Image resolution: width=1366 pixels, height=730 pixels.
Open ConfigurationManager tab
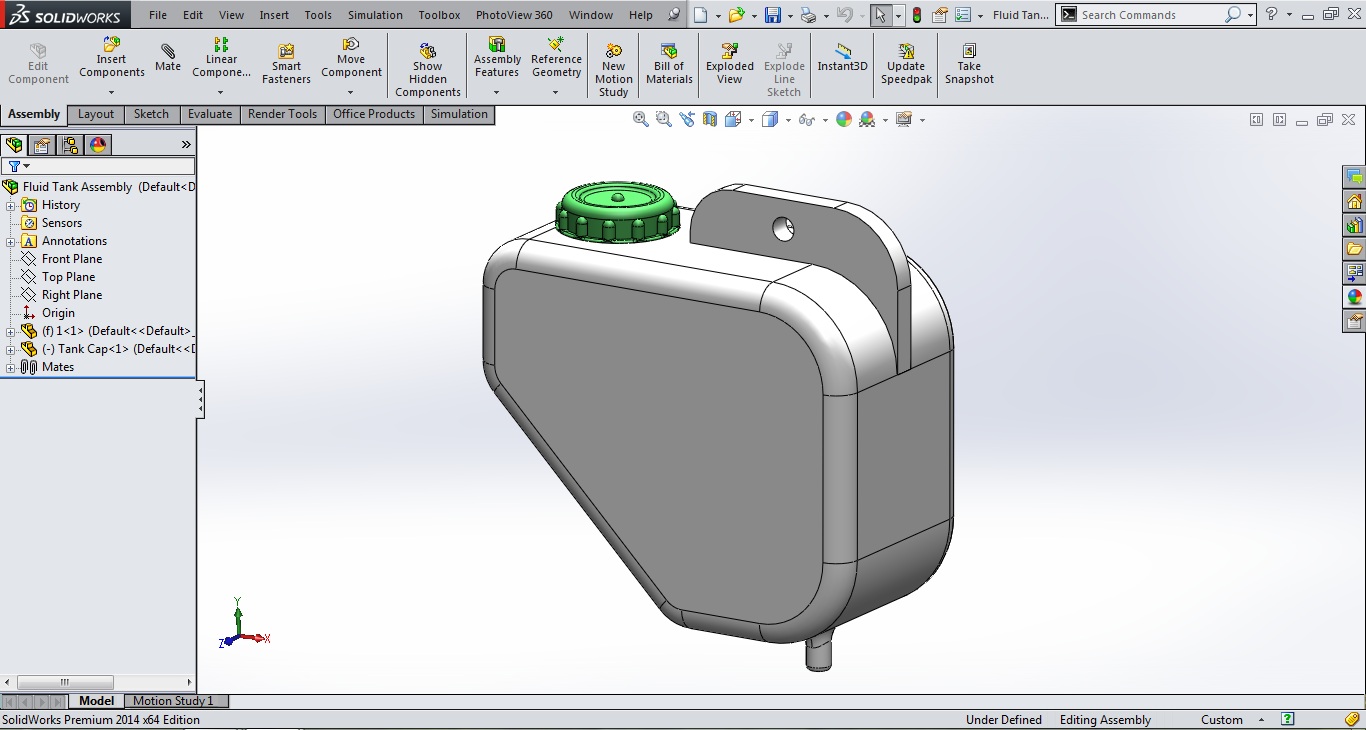pyautogui.click(x=70, y=145)
